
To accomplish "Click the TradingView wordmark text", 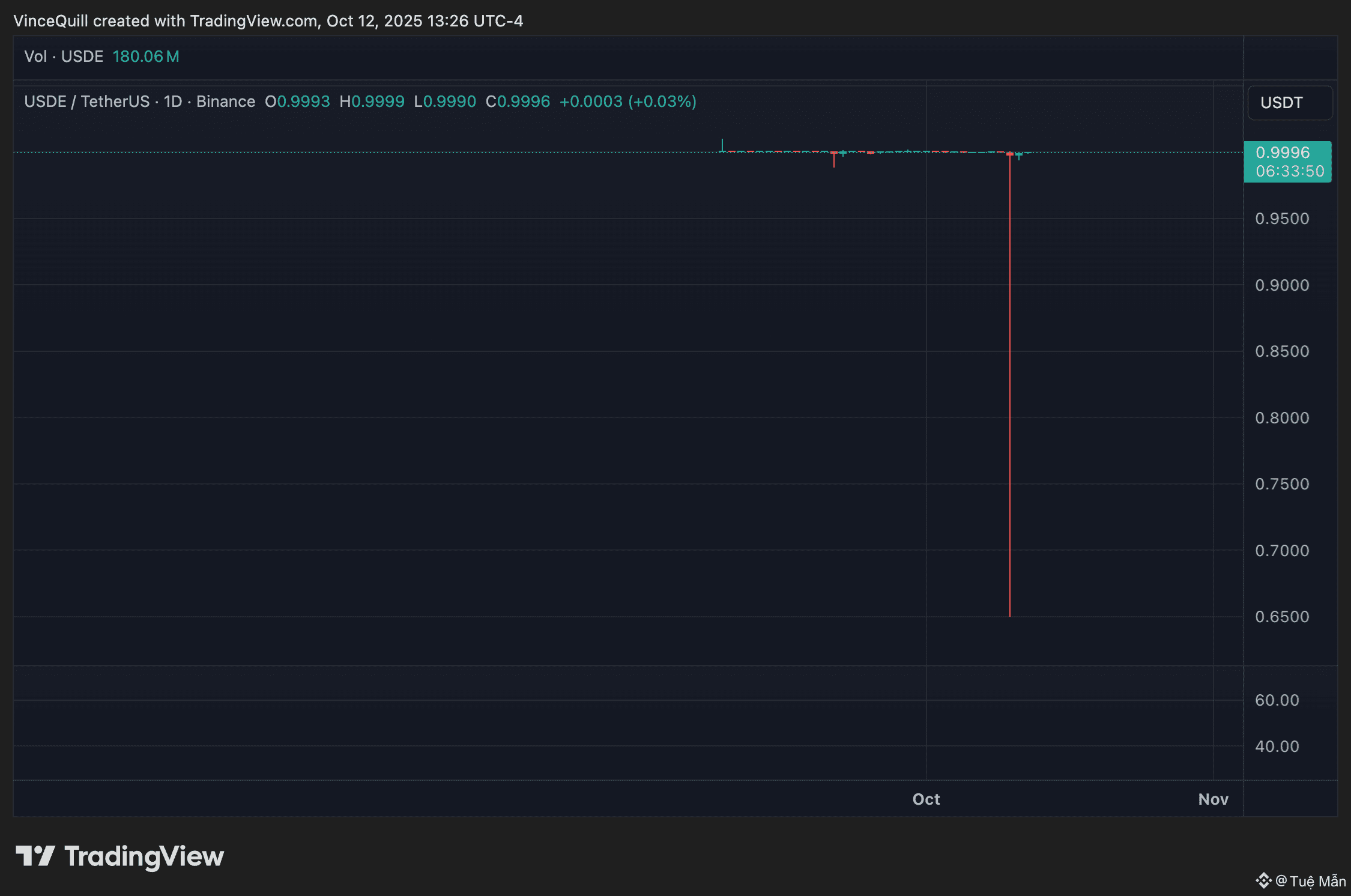I will click(144, 856).
